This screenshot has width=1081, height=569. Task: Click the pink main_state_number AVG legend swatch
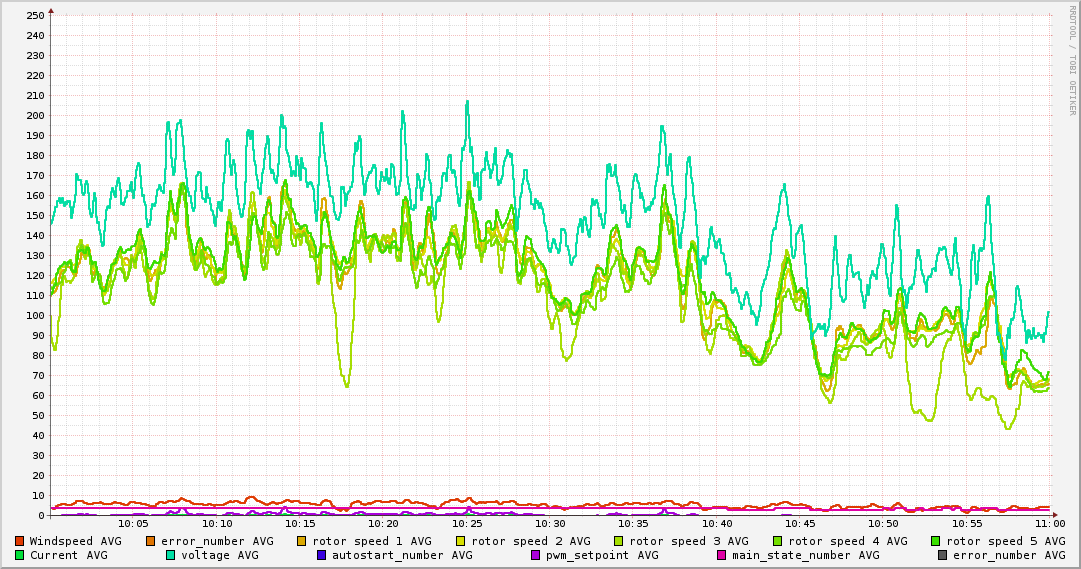point(721,555)
